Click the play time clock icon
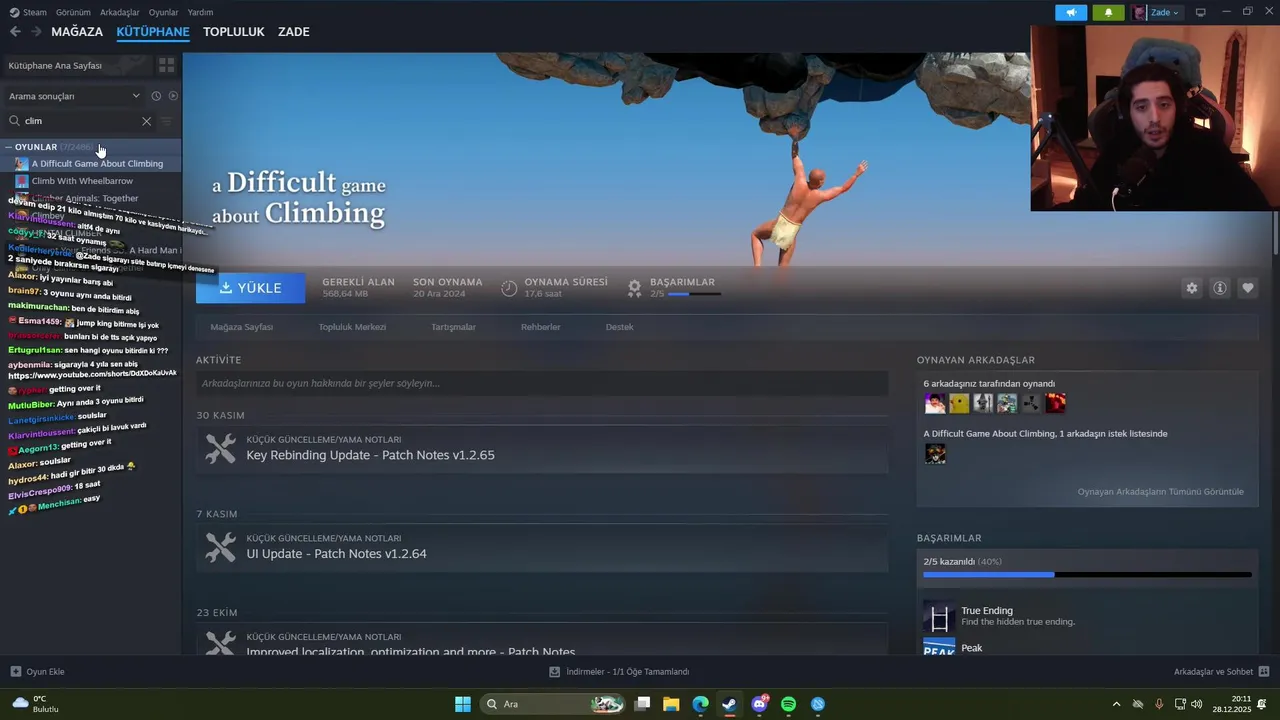The image size is (1280, 720). 509,288
